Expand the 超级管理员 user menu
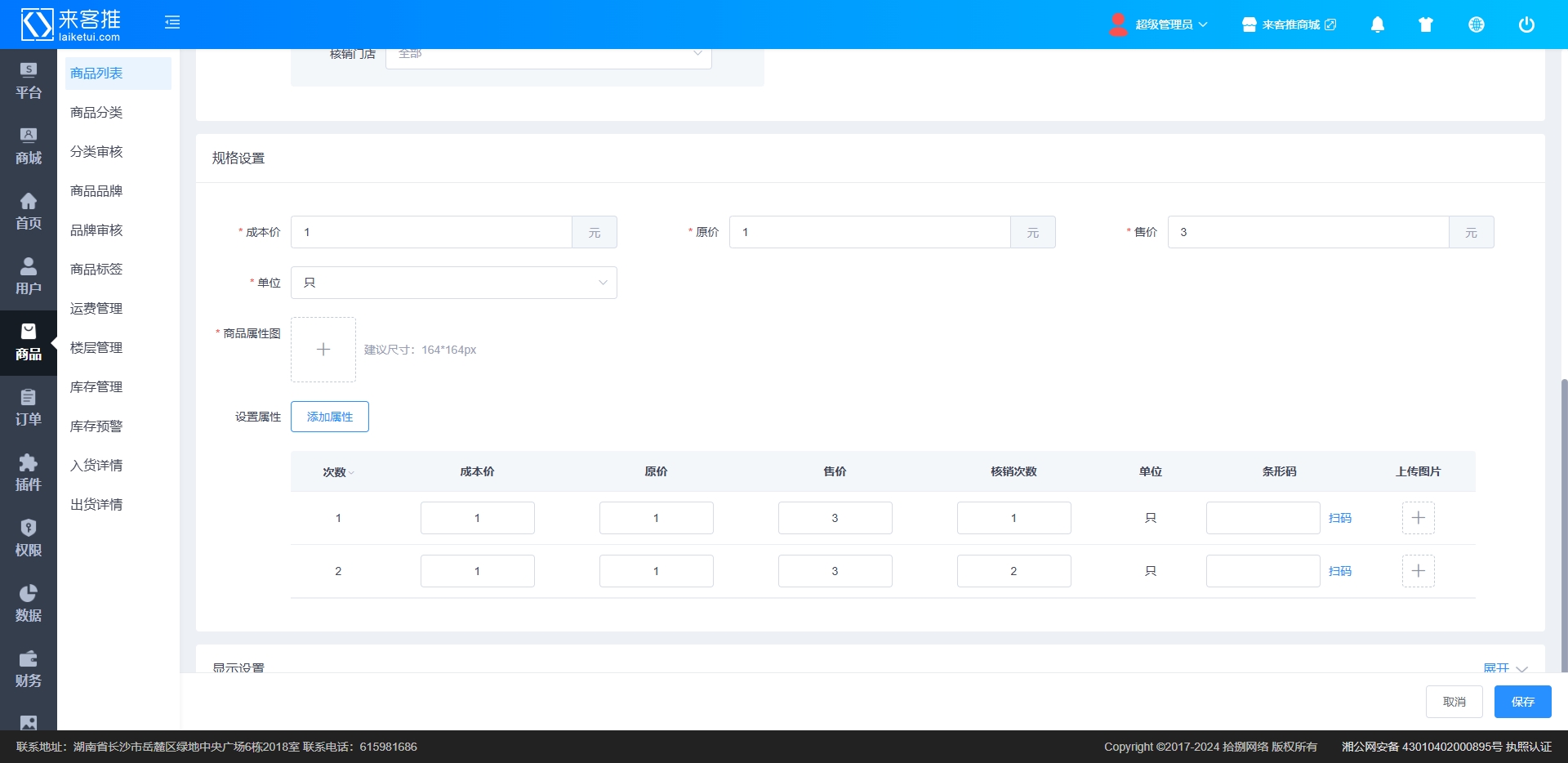 [1159, 25]
